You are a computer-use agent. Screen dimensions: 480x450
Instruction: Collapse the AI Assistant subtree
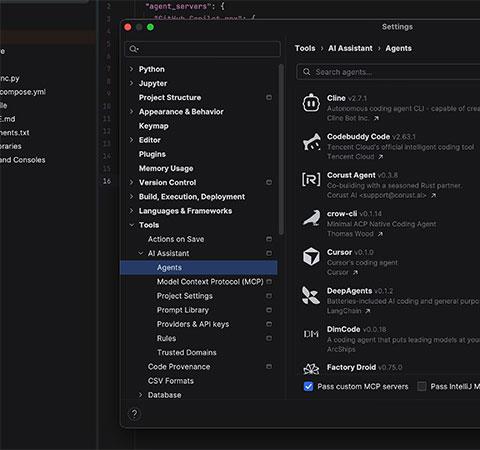pos(140,253)
